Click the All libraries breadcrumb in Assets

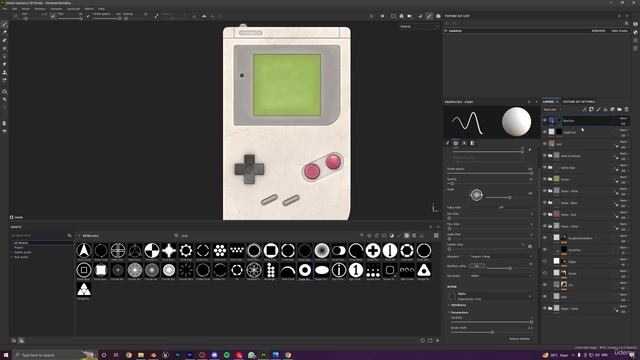point(91,236)
